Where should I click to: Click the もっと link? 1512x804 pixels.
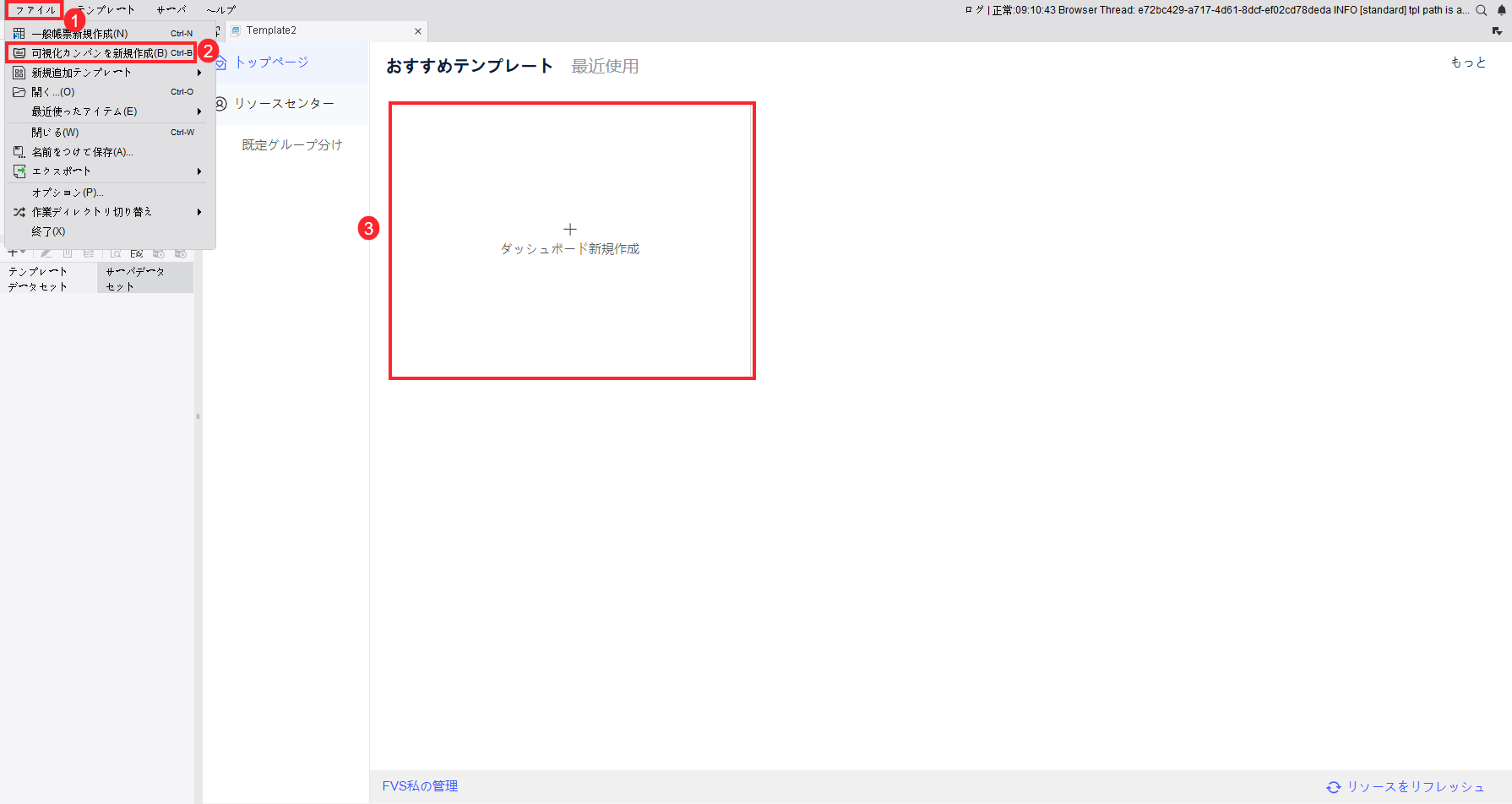pyautogui.click(x=1468, y=62)
